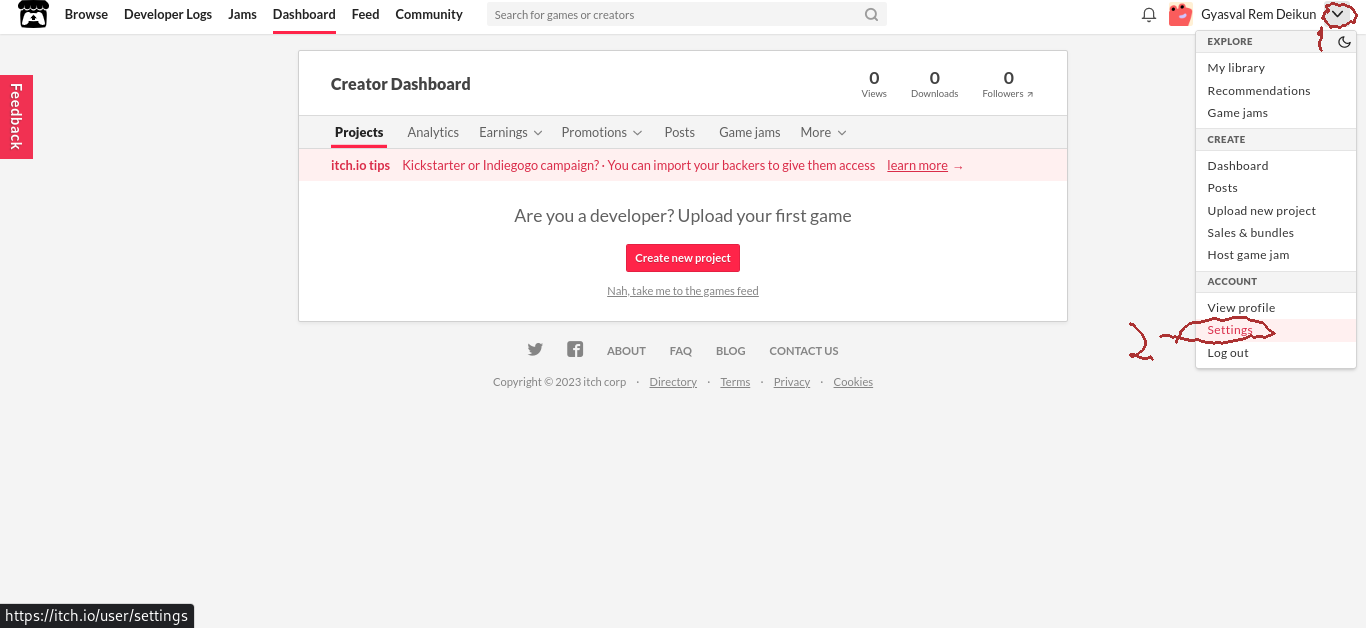The image size is (1366, 628).
Task: Click the Views stat counter
Action: [874, 84]
